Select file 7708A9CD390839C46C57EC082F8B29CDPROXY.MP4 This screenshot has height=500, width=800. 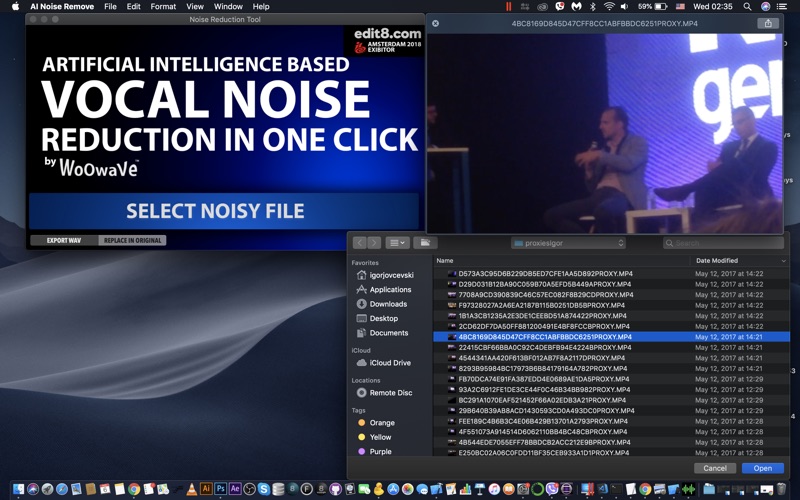point(611,295)
